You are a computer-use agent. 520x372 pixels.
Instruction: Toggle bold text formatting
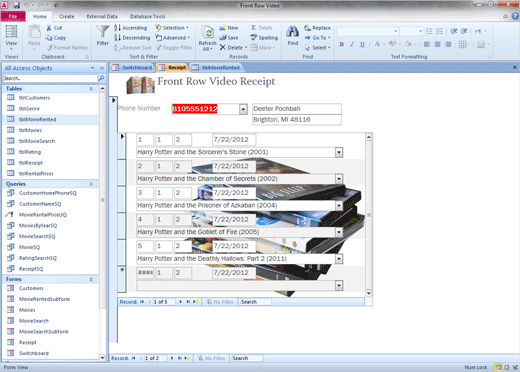pos(342,44)
